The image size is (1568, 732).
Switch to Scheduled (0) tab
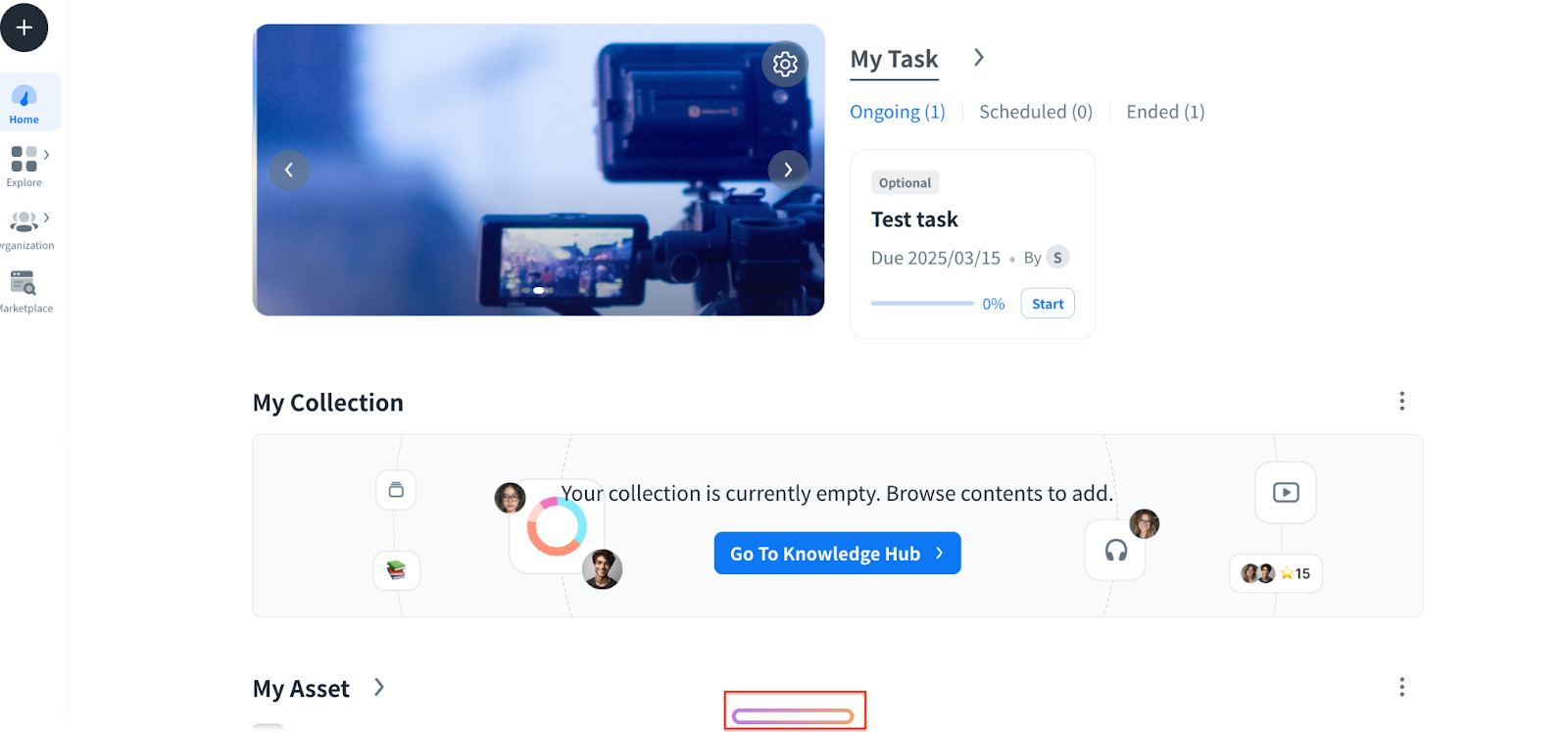coord(1035,112)
